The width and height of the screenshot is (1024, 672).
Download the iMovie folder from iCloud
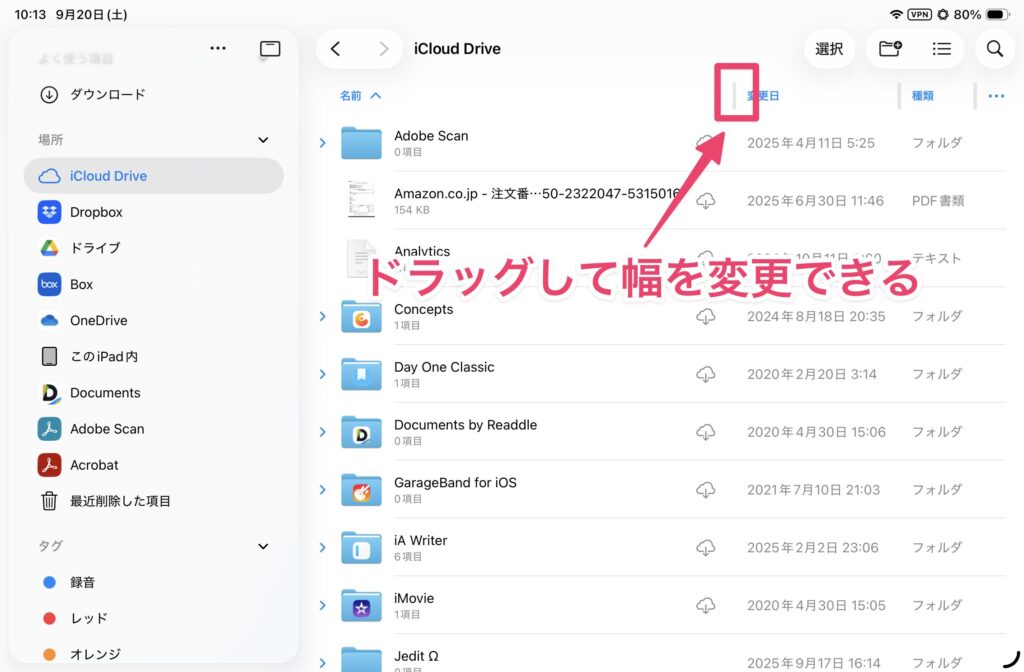[705, 605]
